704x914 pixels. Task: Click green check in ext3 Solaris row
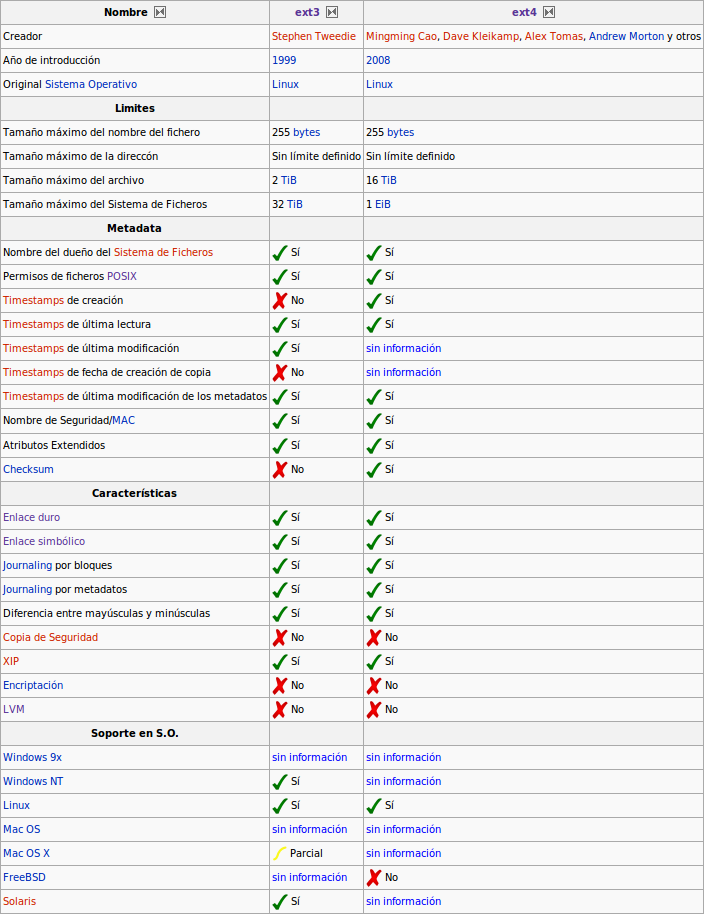(280, 901)
